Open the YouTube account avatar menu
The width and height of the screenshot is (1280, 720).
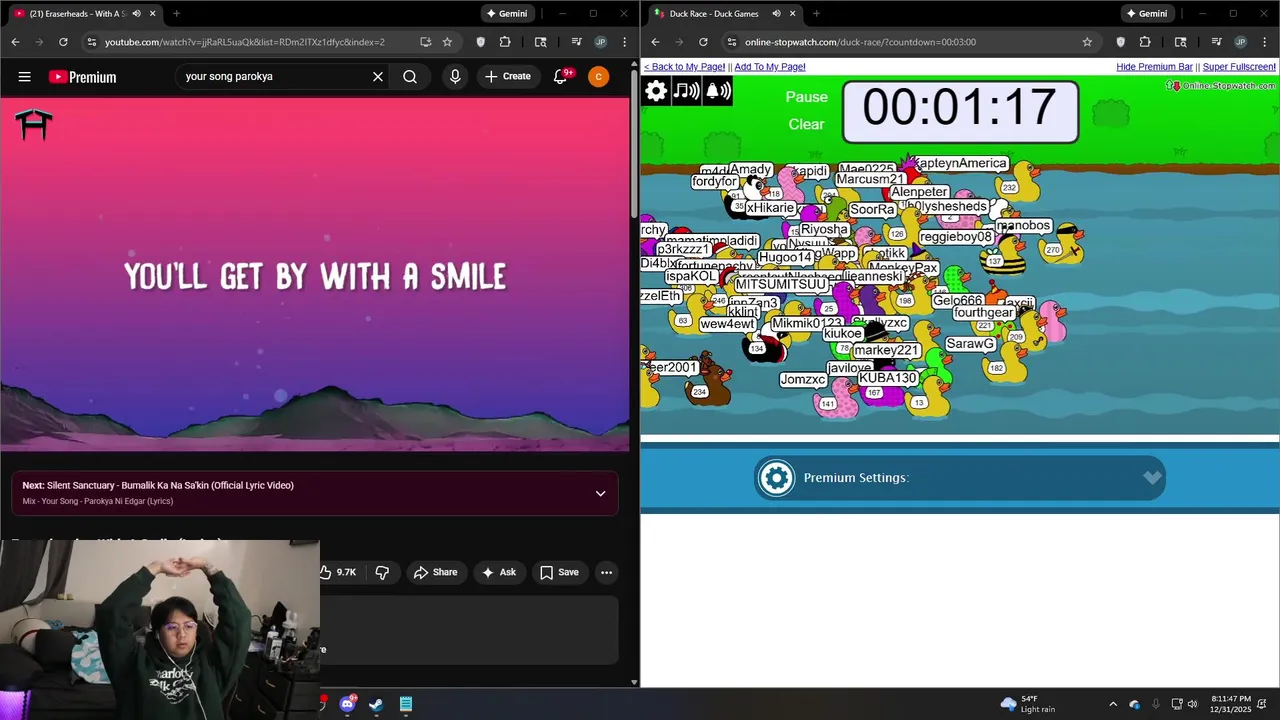click(x=598, y=77)
